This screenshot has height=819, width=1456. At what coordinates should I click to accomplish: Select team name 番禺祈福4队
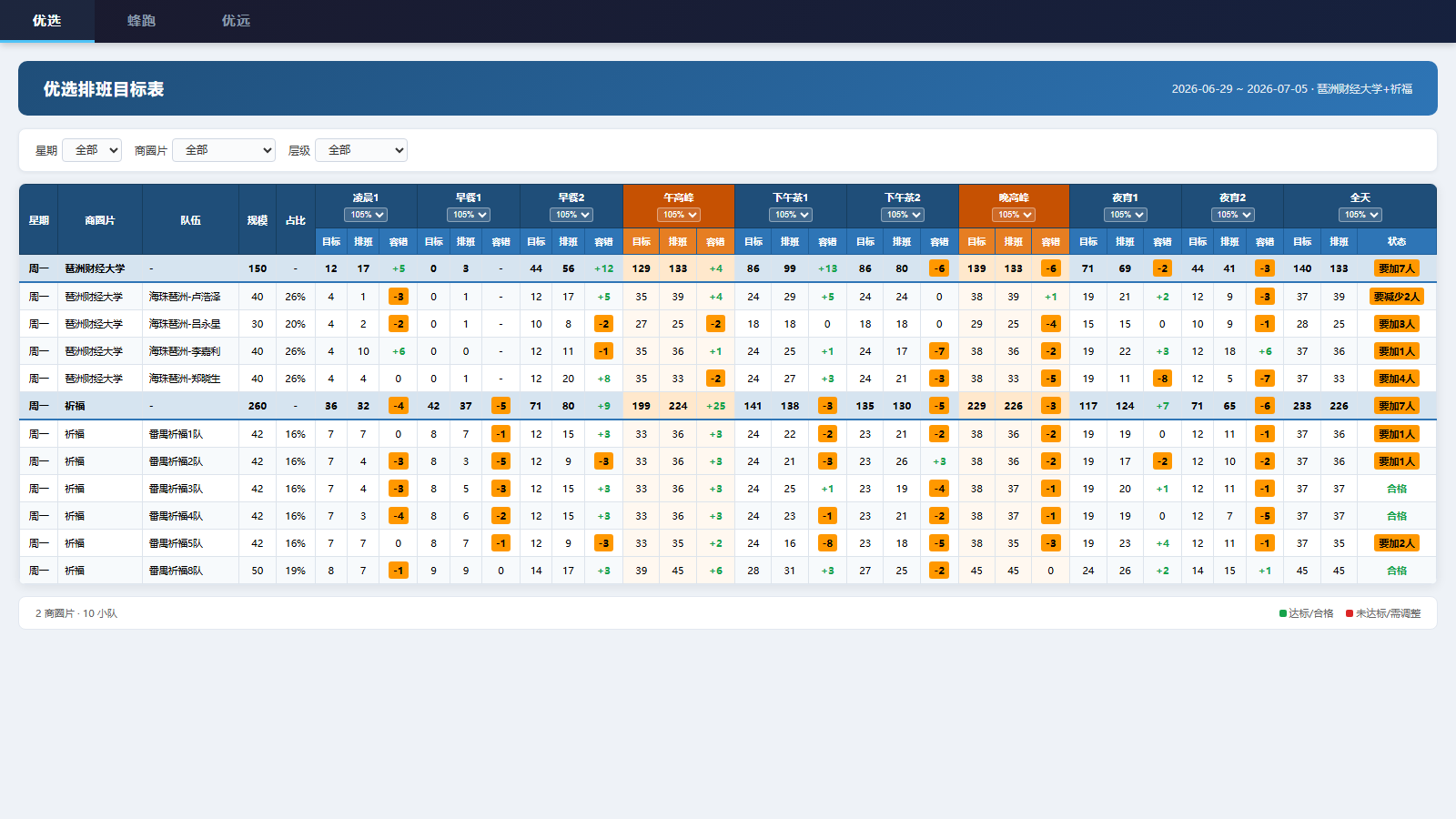(176, 516)
